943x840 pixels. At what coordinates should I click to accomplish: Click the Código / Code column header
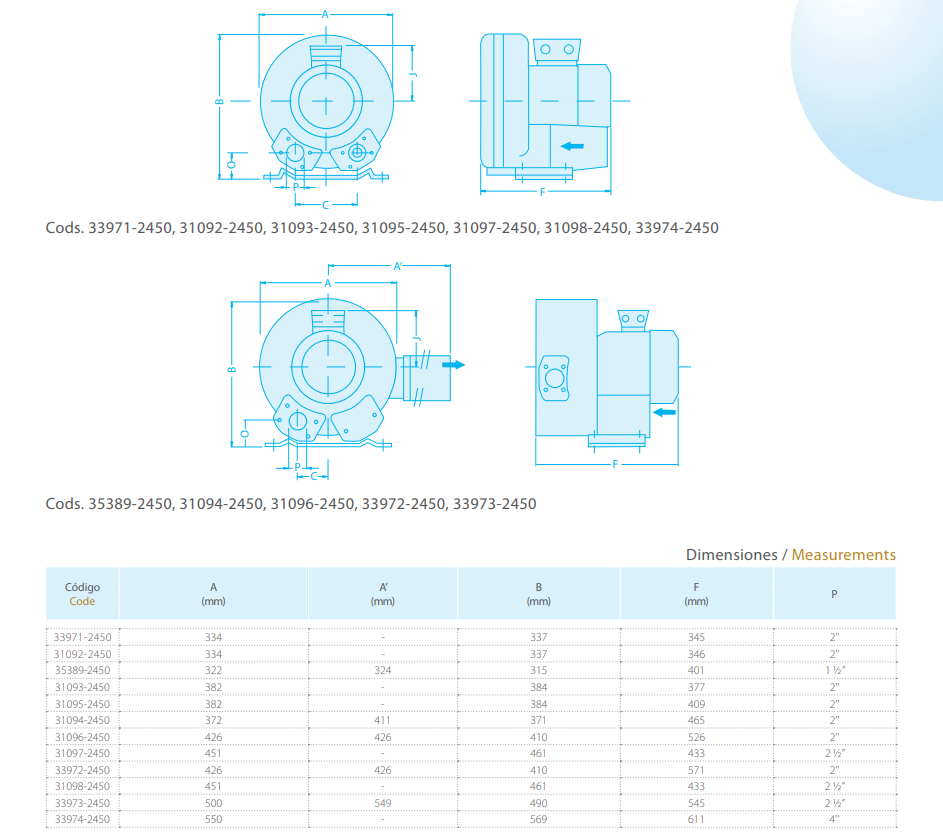pyautogui.click(x=82, y=593)
